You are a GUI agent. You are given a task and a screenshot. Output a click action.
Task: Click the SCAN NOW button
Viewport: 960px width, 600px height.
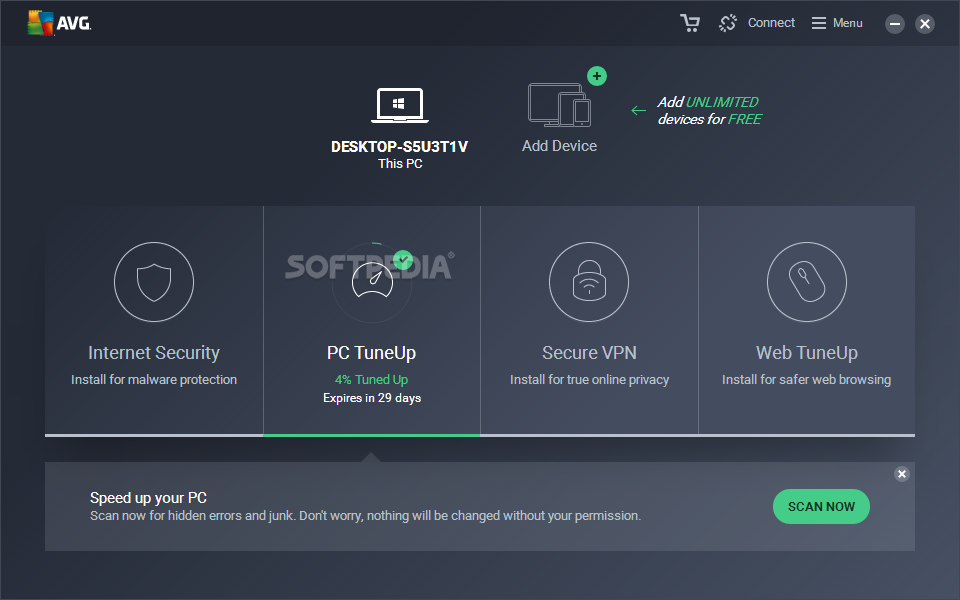[821, 506]
